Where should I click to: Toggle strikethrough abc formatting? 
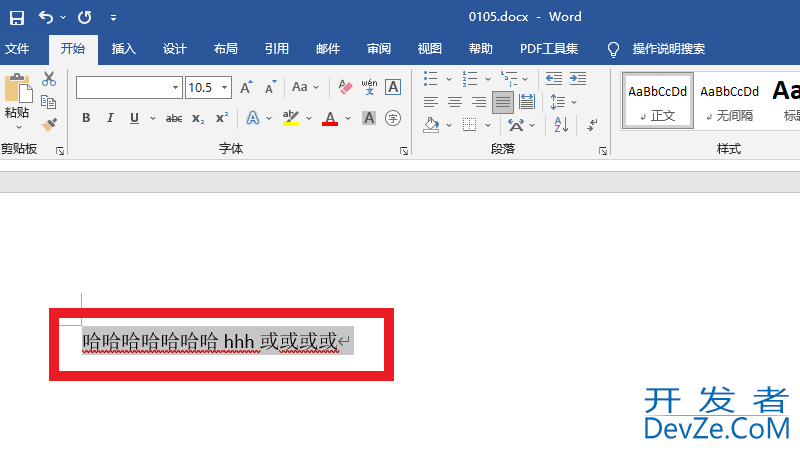tap(174, 118)
